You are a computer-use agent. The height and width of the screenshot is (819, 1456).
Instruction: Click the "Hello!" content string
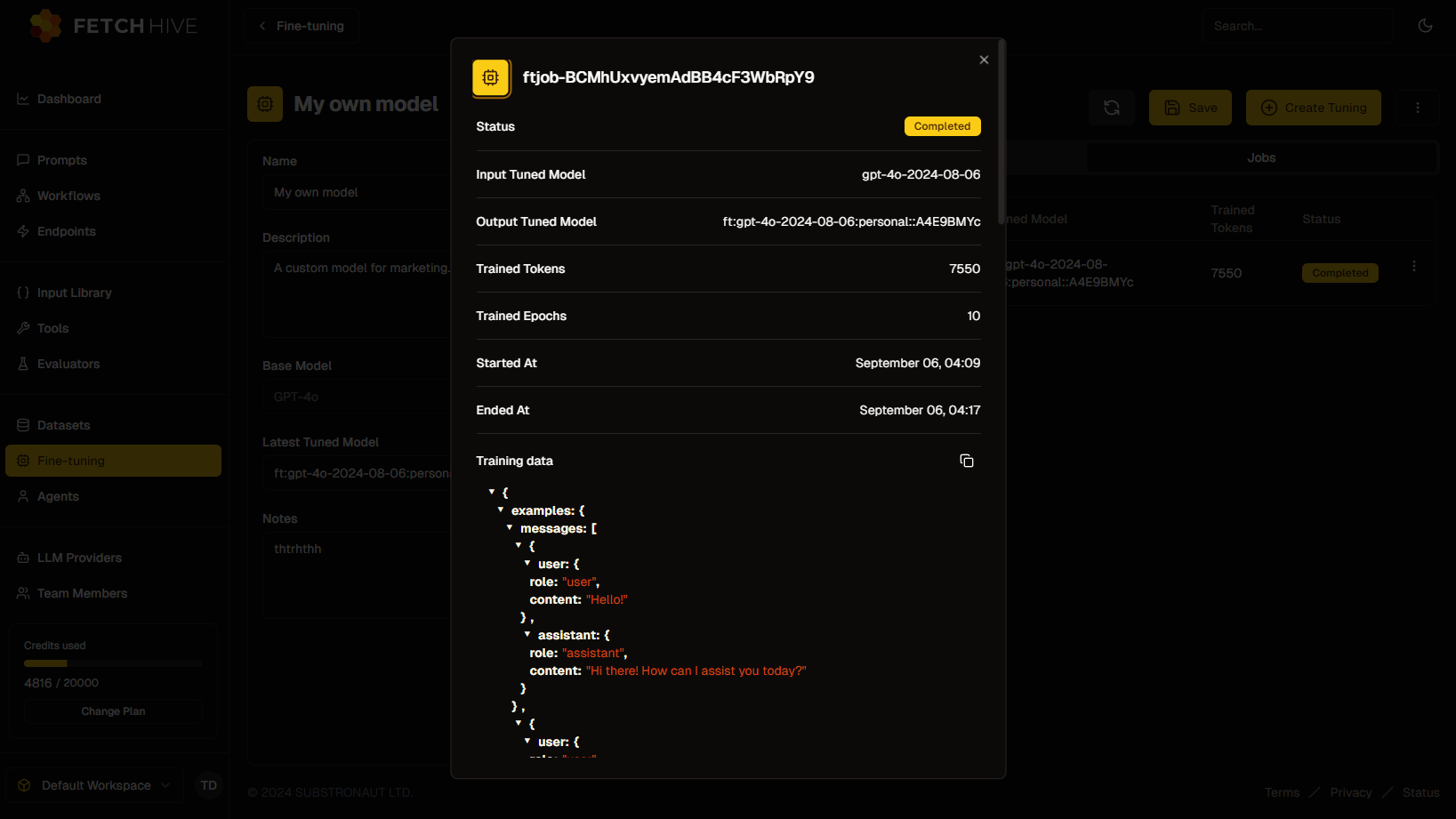point(607,599)
